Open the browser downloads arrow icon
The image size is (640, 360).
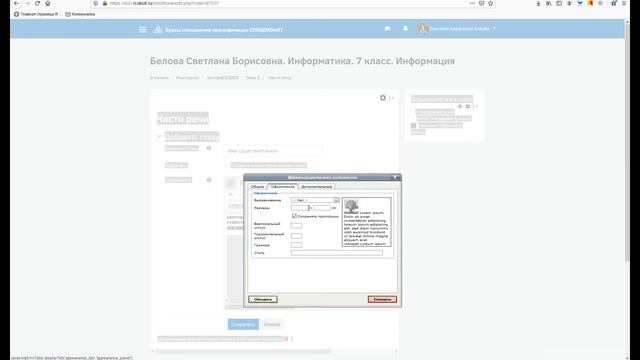click(x=538, y=3)
